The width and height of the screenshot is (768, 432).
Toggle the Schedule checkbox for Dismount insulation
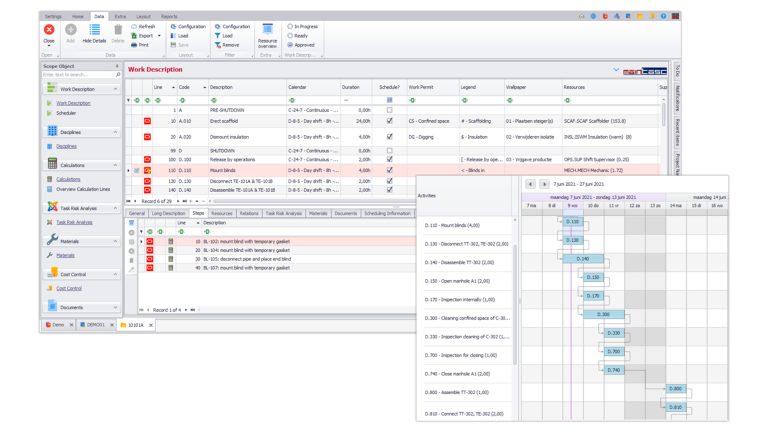pyautogui.click(x=389, y=137)
